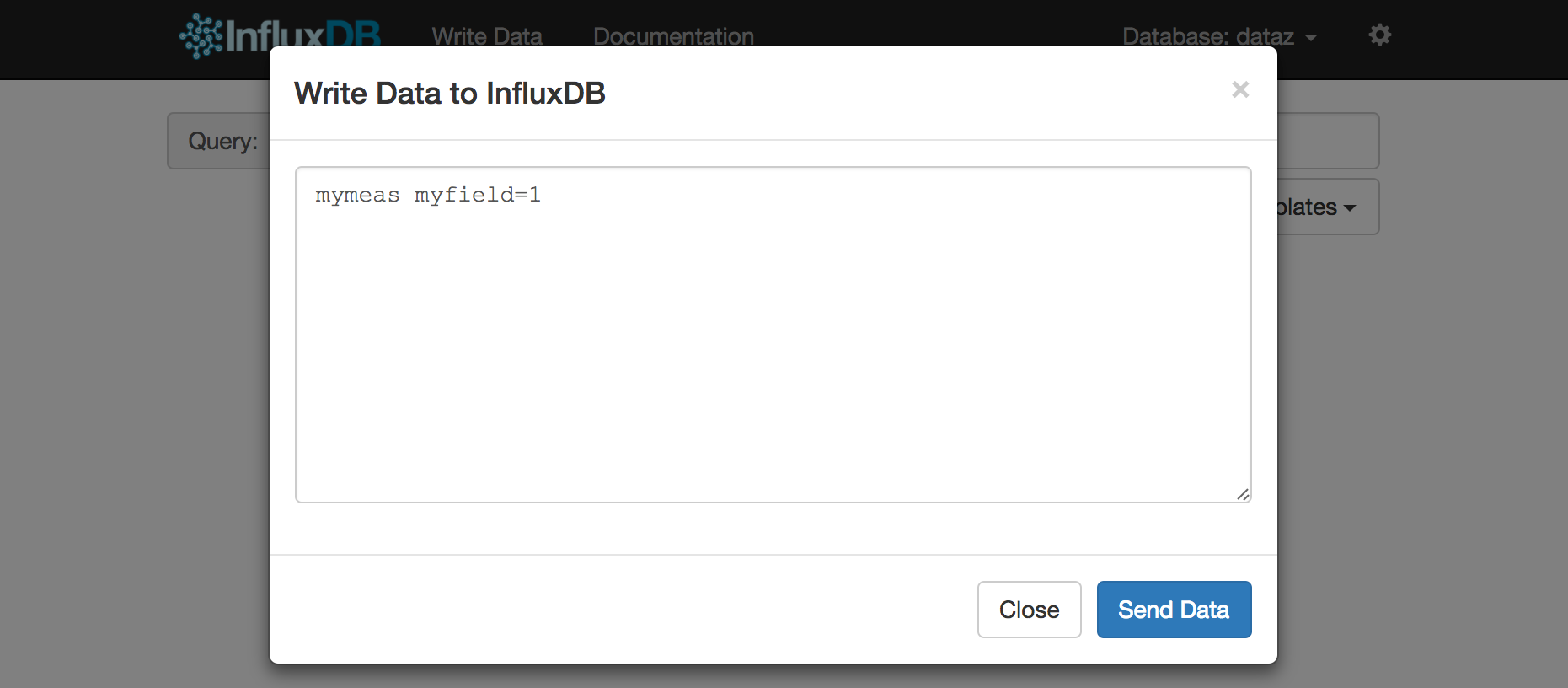Click empty footer area left of Close button

[x=590, y=610]
